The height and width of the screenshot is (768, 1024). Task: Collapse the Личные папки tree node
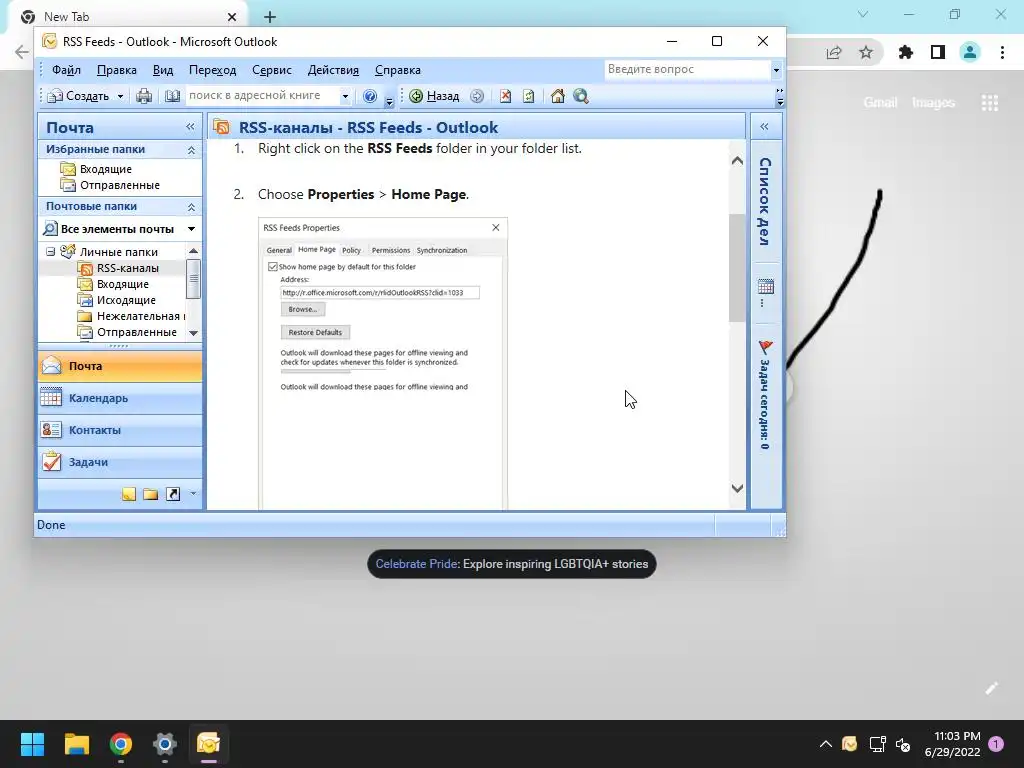pos(50,251)
